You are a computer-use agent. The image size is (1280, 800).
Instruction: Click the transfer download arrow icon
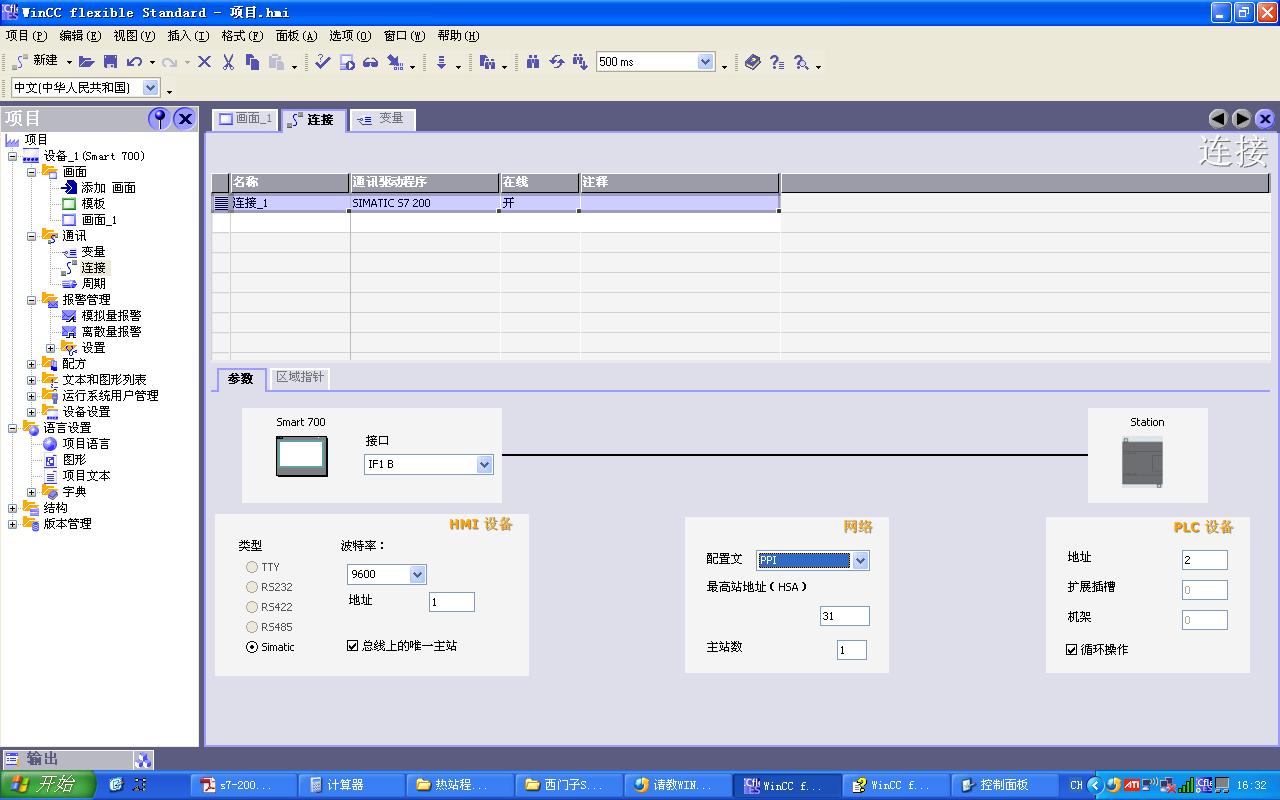(x=441, y=62)
